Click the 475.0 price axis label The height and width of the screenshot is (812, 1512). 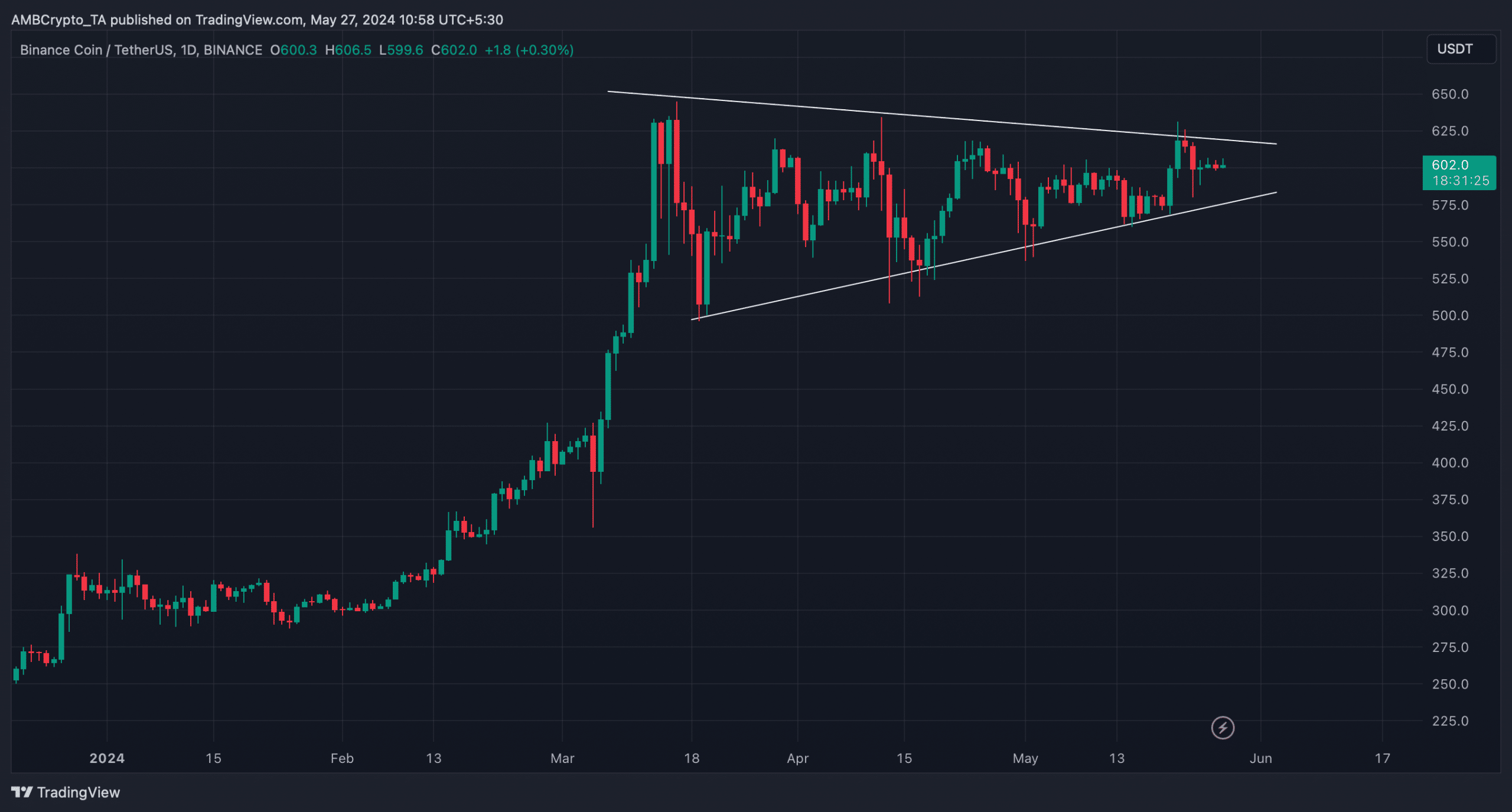(1450, 353)
